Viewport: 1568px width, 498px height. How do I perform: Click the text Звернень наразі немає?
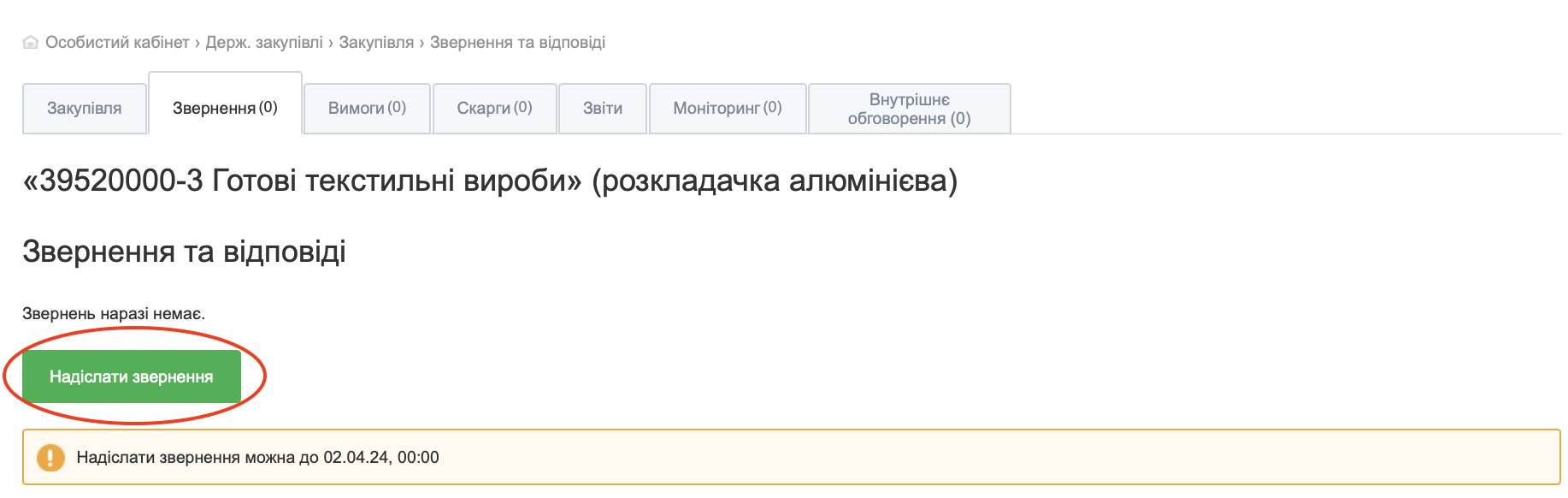point(114,314)
